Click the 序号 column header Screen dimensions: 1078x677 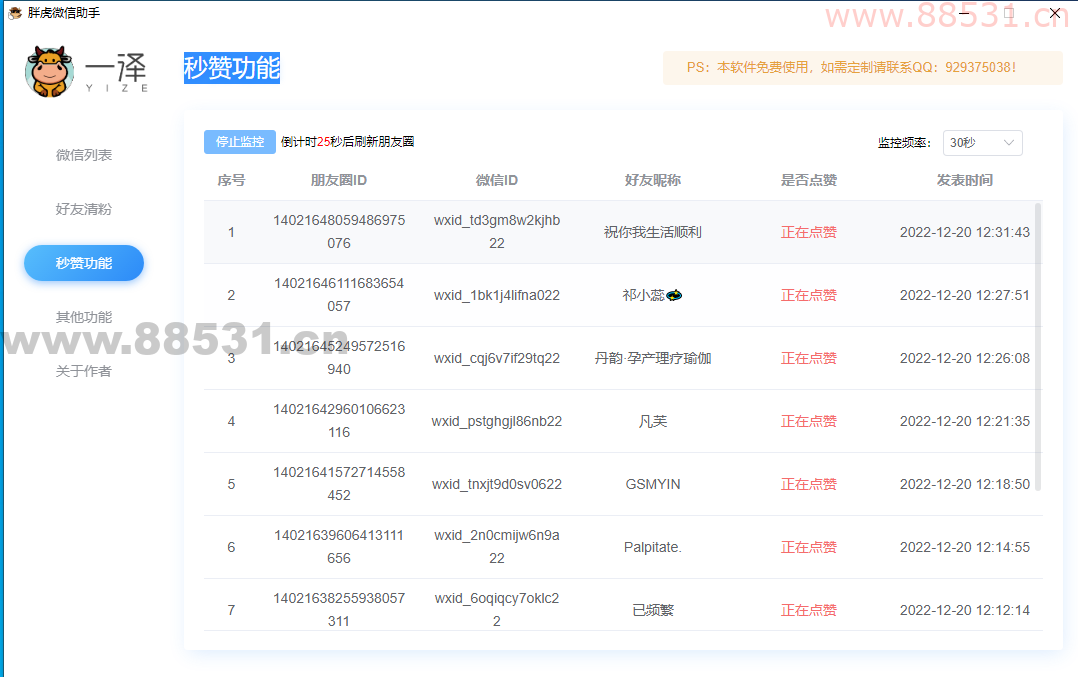pyautogui.click(x=231, y=180)
